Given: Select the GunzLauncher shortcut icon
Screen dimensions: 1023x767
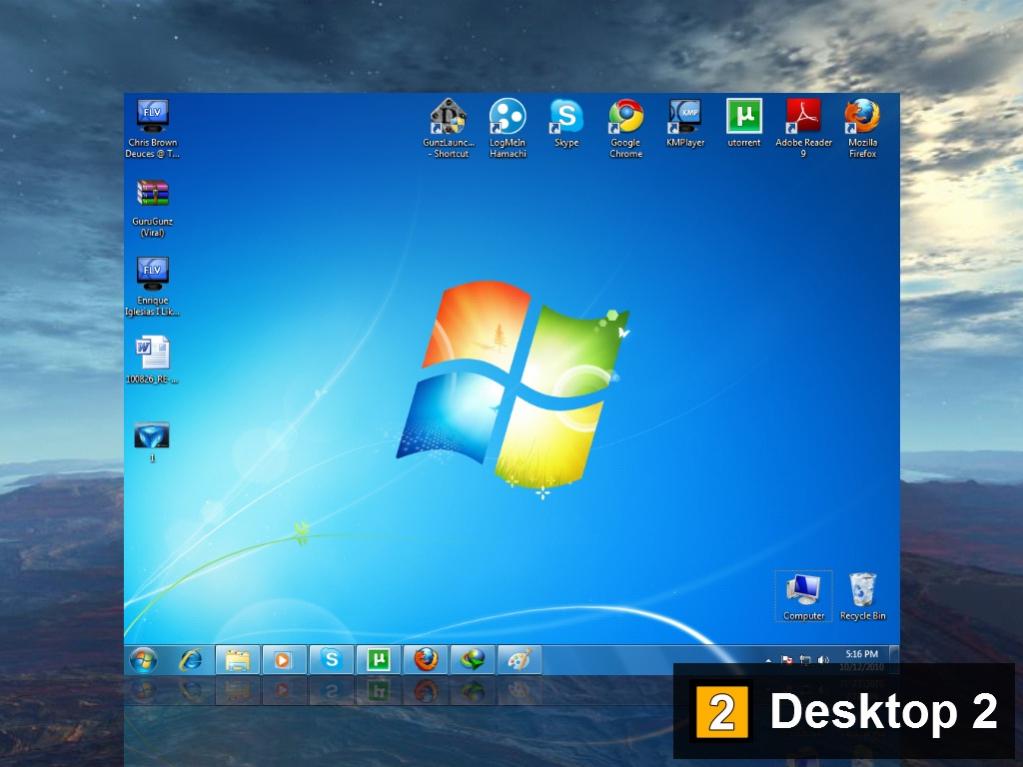Looking at the screenshot, I should point(448,128).
